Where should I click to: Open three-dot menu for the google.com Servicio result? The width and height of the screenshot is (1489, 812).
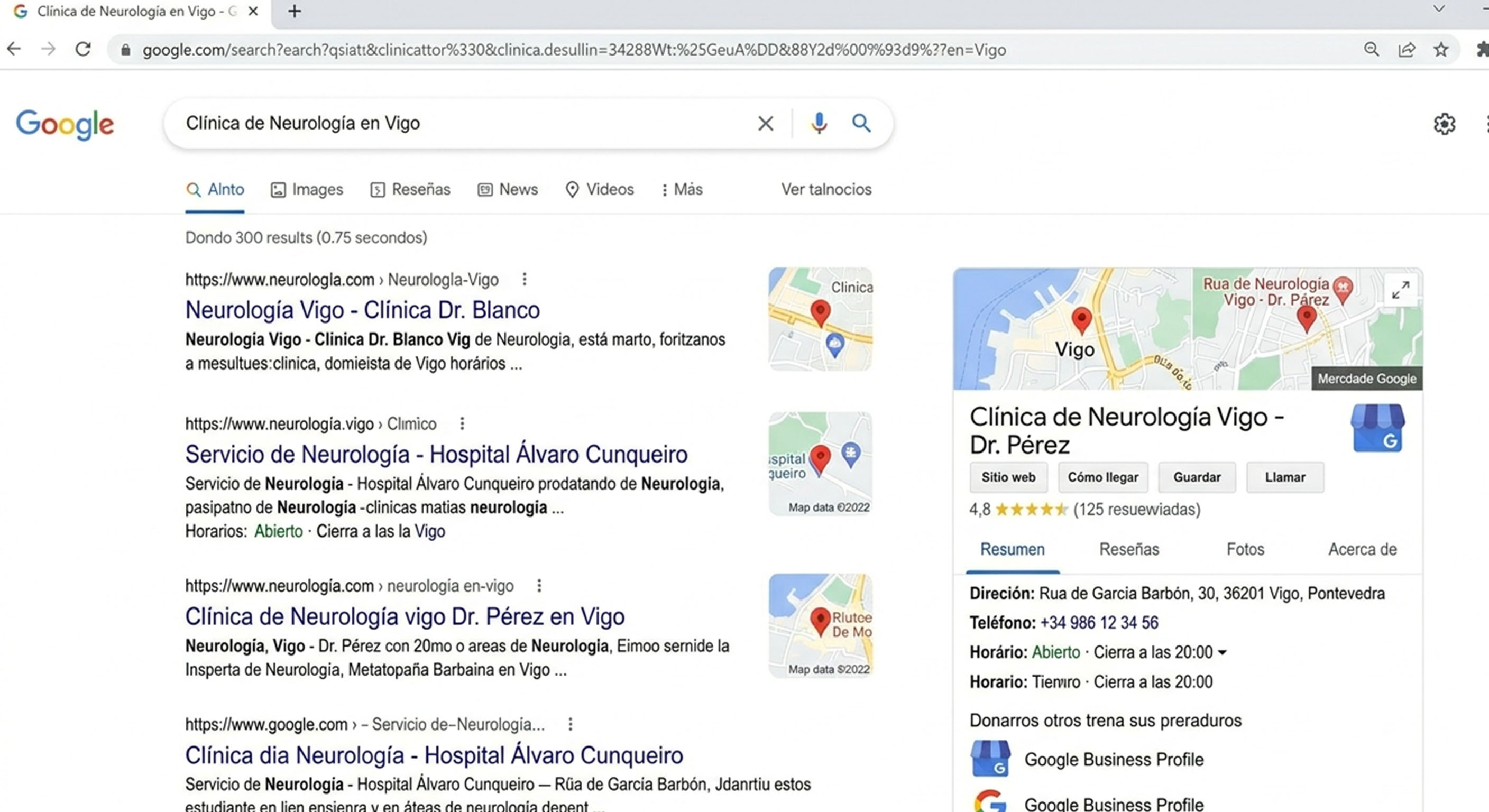[x=570, y=724]
